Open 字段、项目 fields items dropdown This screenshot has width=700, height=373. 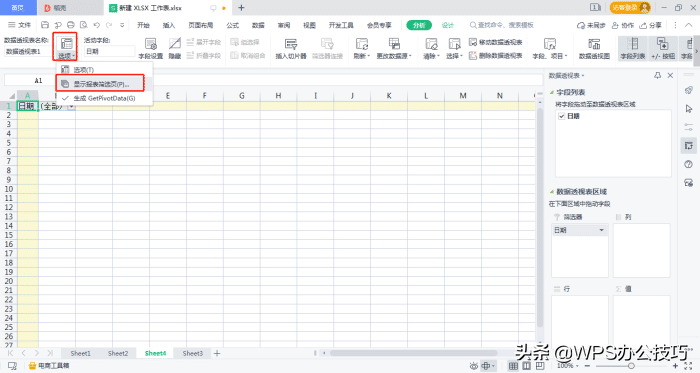coord(550,49)
